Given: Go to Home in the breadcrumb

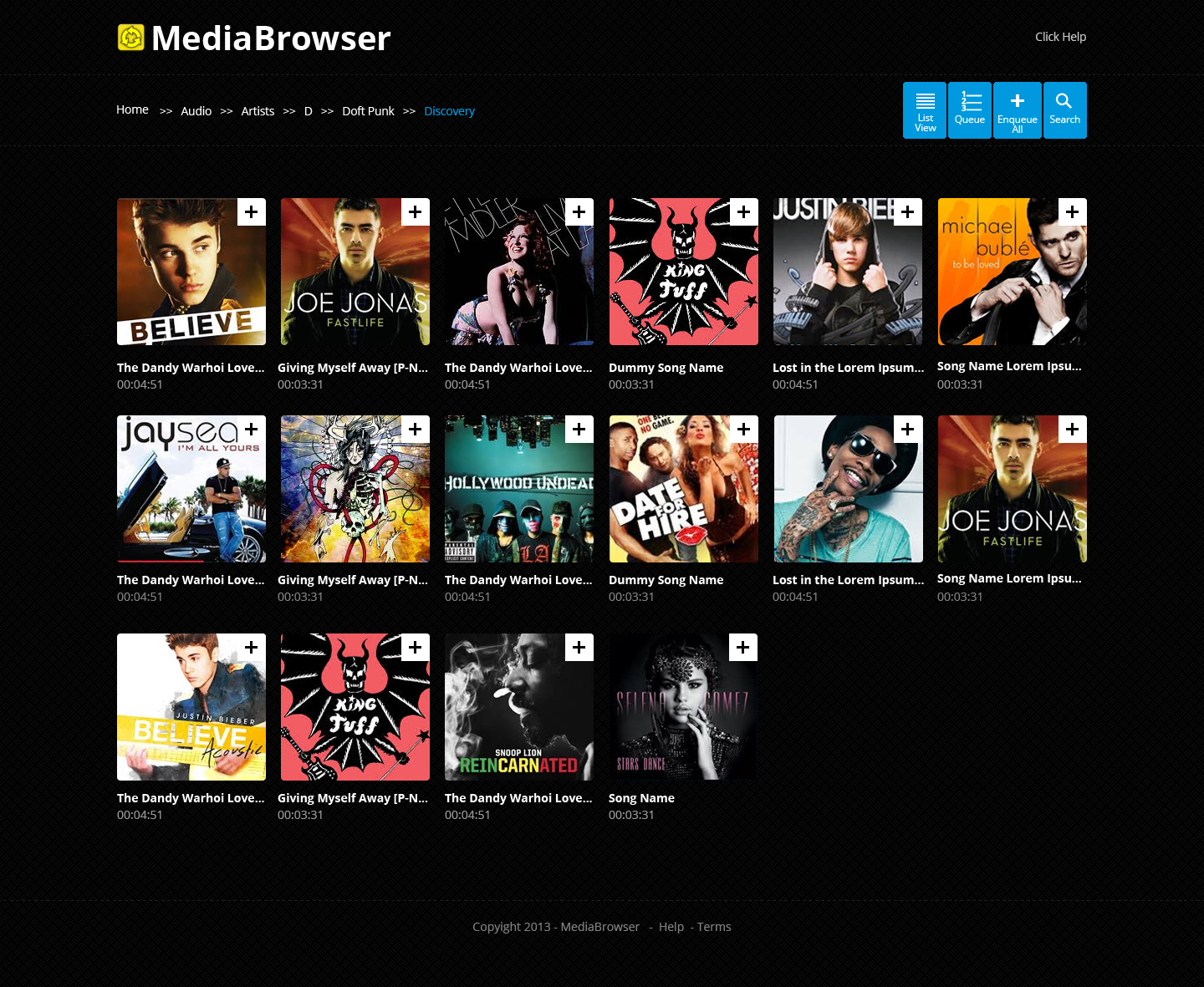Looking at the screenshot, I should tap(132, 109).
